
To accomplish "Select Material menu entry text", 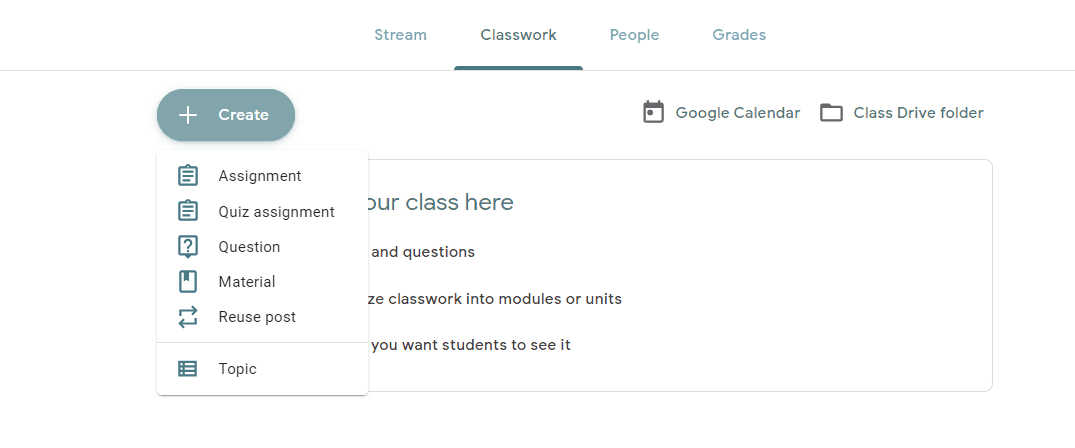I will tap(247, 282).
